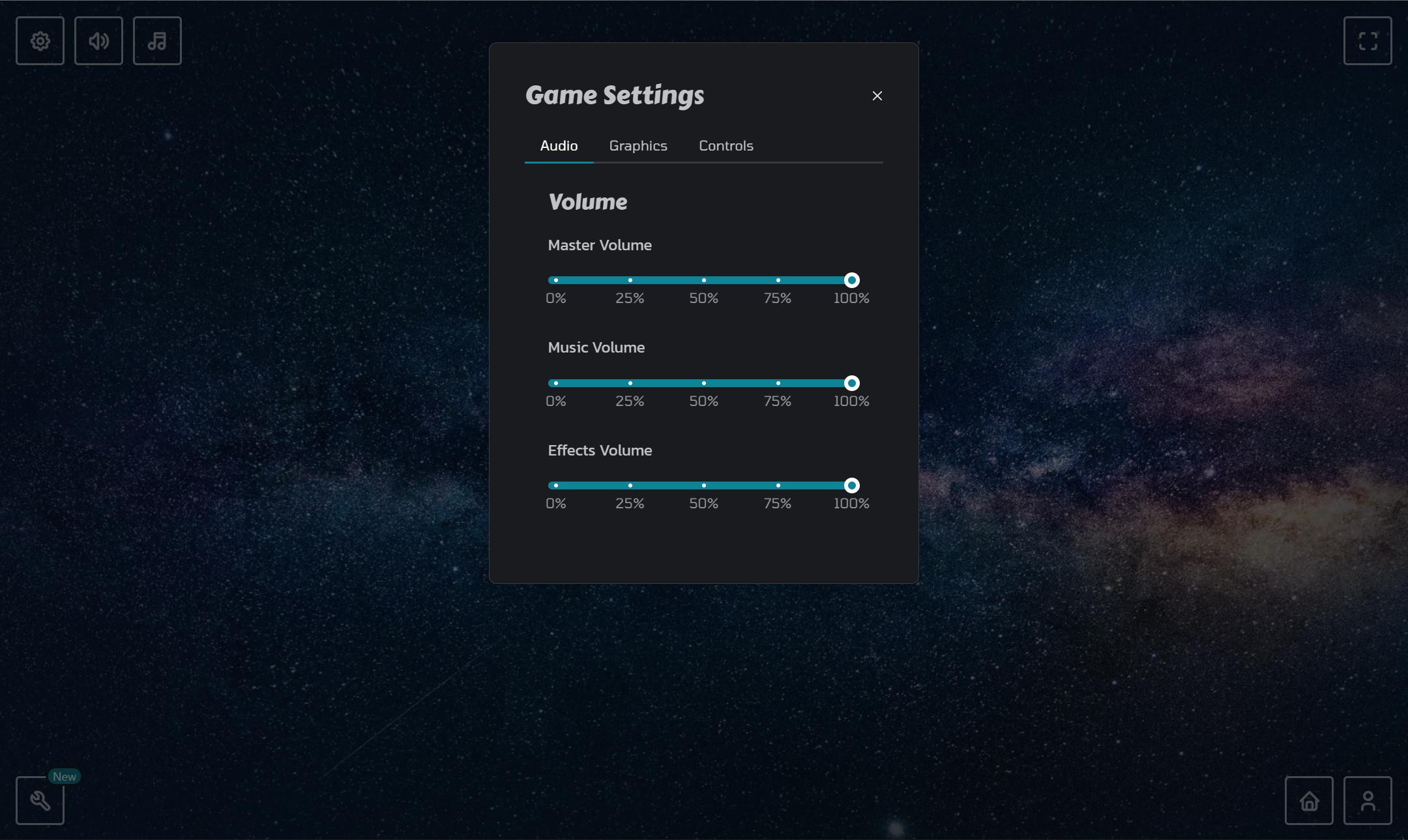Switch to the Controls tab
This screenshot has height=840, width=1408.
coord(726,146)
